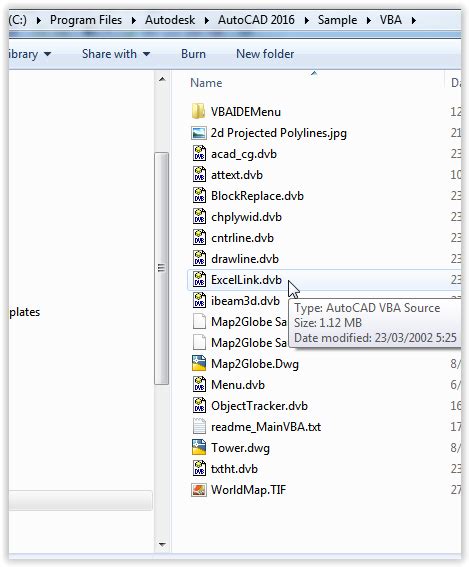This screenshot has width=469, height=567.
Task: Click the chplywid.dvb DVB icon
Action: pos(199,216)
